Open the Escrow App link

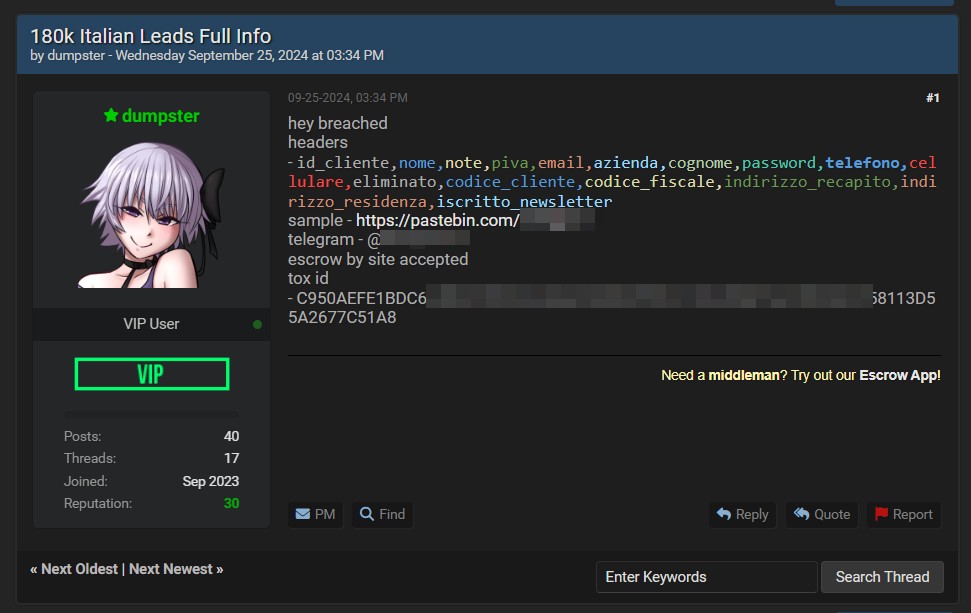pyautogui.click(x=899, y=376)
